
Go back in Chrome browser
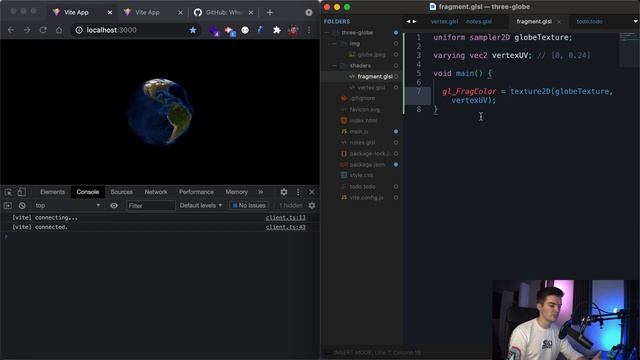pos(11,30)
